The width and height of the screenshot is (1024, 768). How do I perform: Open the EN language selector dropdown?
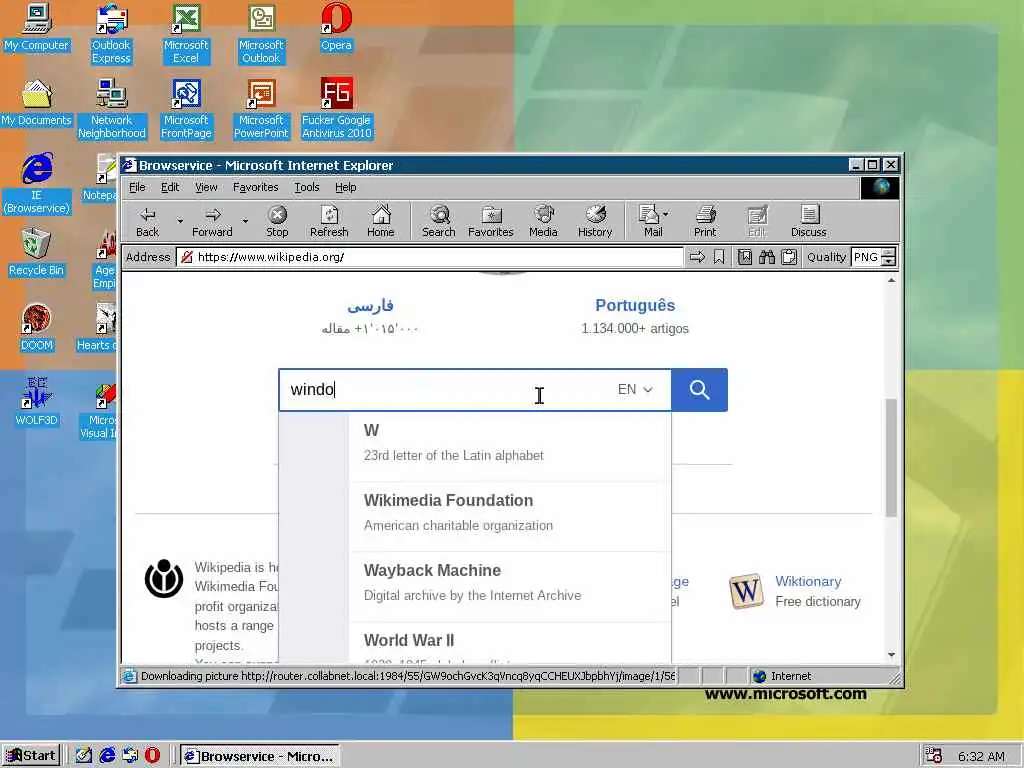coord(635,389)
